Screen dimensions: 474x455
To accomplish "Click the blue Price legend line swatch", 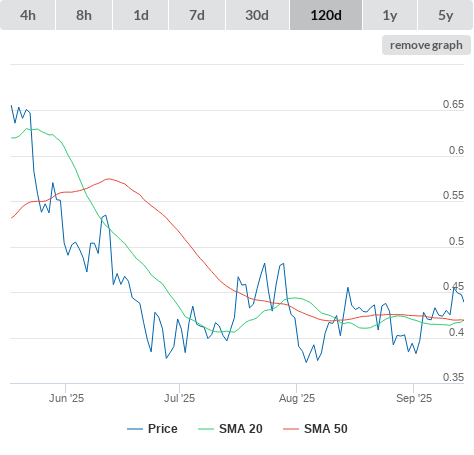I will (135, 429).
